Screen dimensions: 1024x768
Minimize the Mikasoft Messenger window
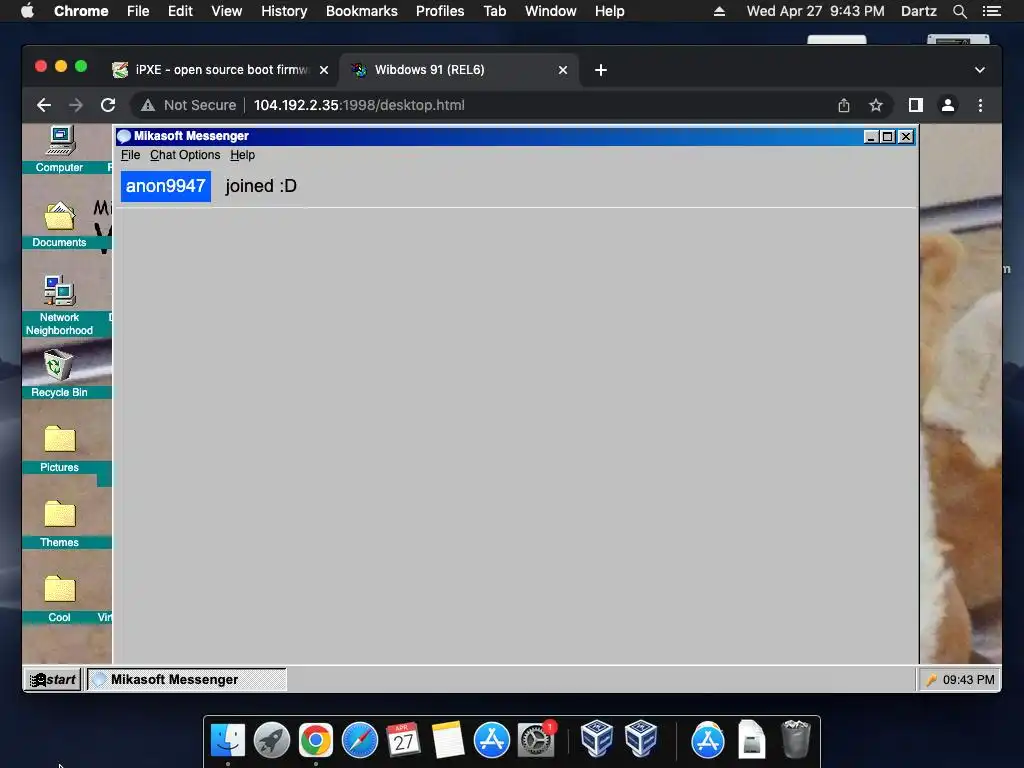click(x=871, y=136)
